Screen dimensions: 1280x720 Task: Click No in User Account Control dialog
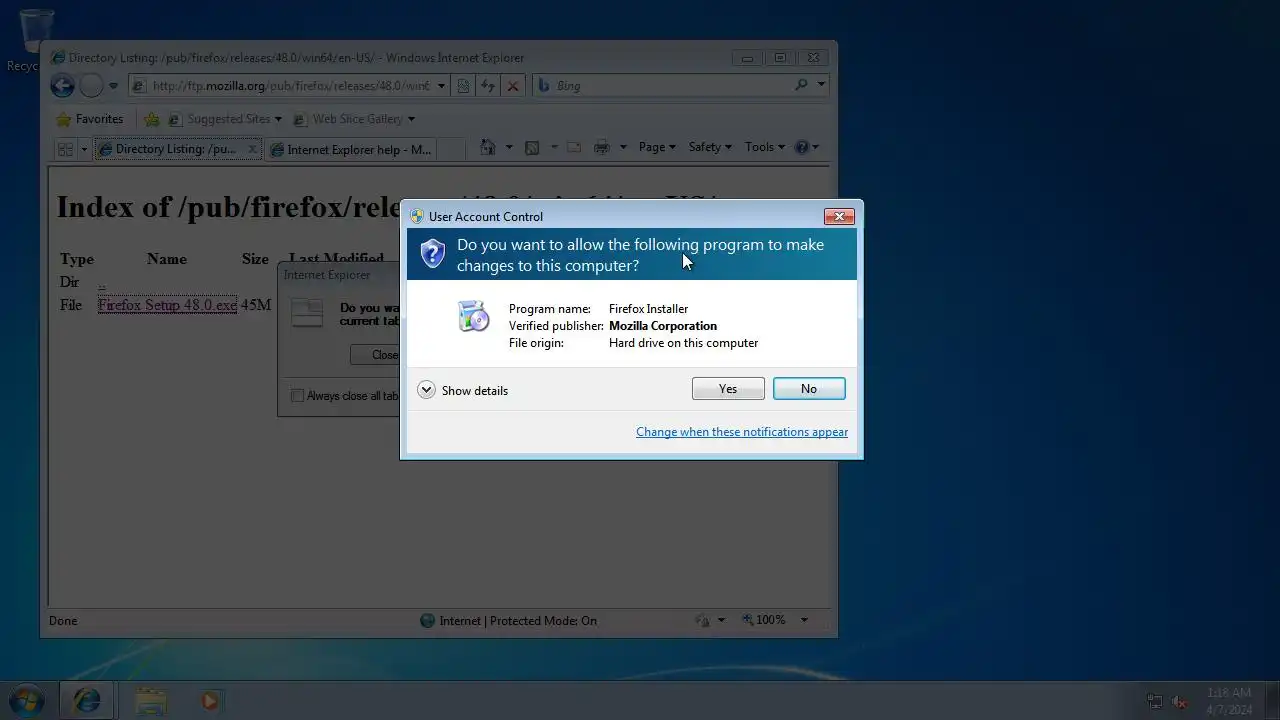point(809,389)
